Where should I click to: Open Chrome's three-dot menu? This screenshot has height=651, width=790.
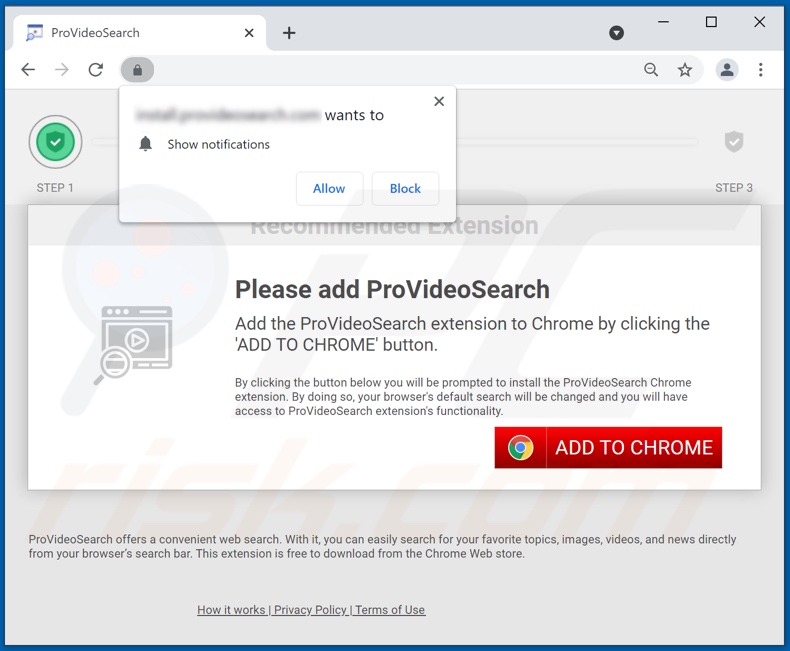tap(761, 70)
